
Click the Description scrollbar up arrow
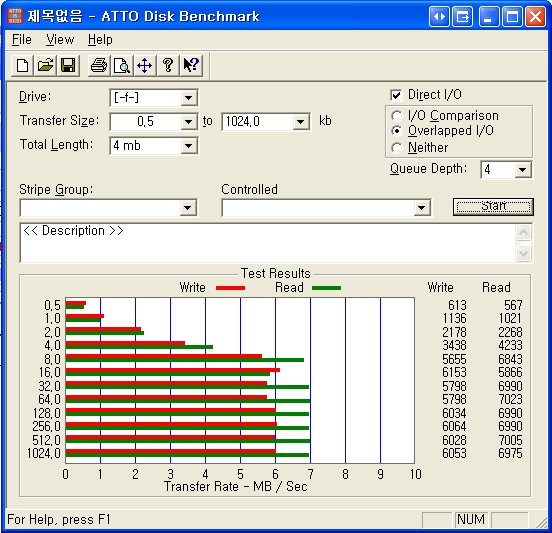[x=523, y=233]
